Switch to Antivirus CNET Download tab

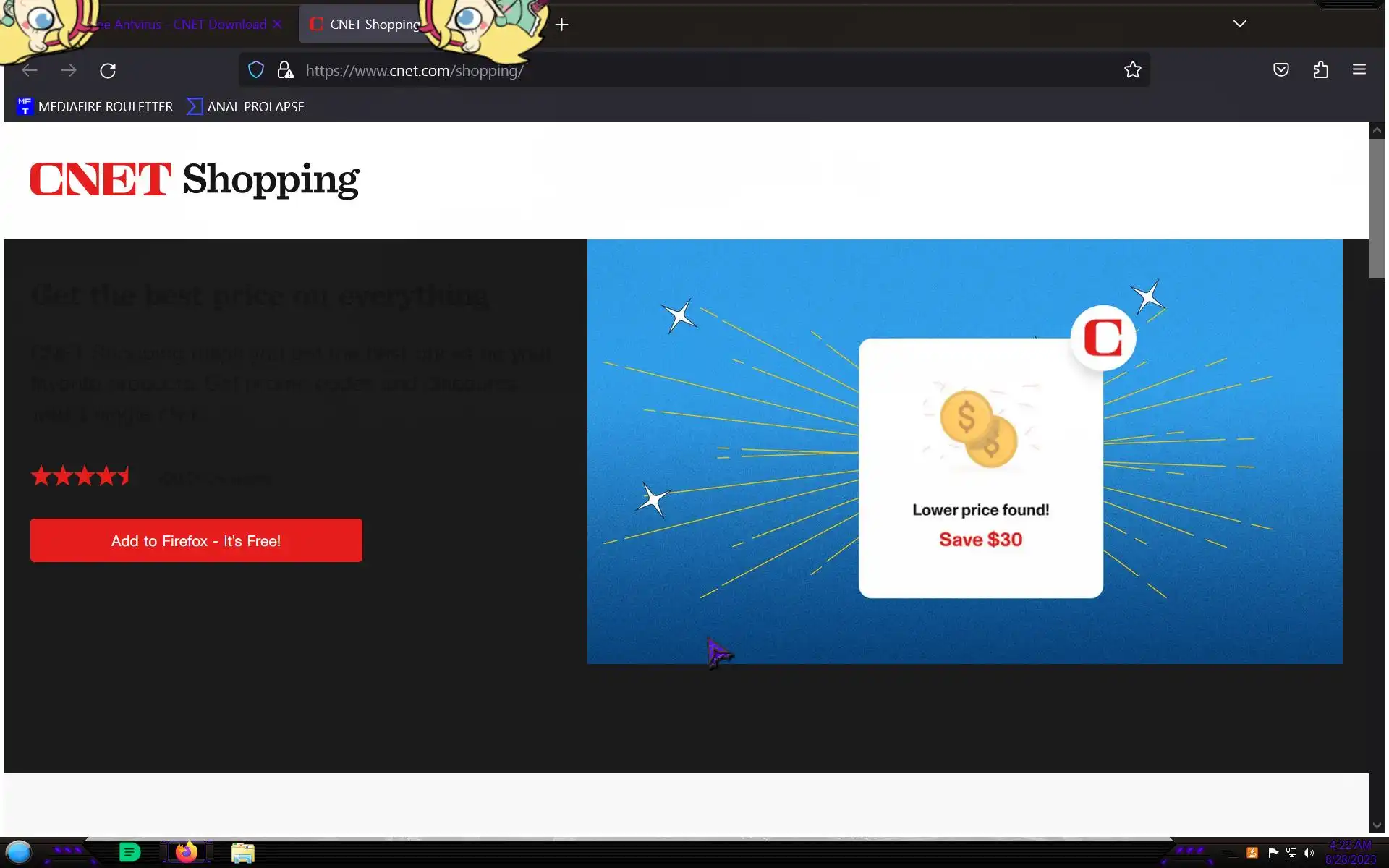coord(188,25)
